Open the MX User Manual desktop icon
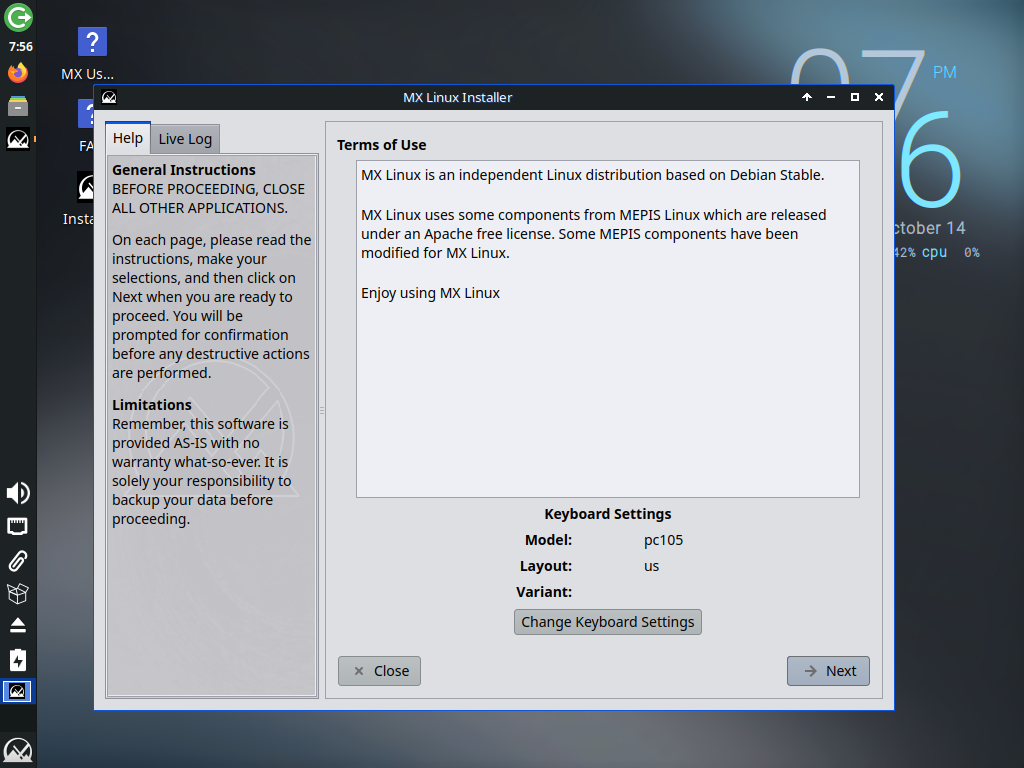Viewport: 1024px width, 768px height. pyautogui.click(x=91, y=54)
